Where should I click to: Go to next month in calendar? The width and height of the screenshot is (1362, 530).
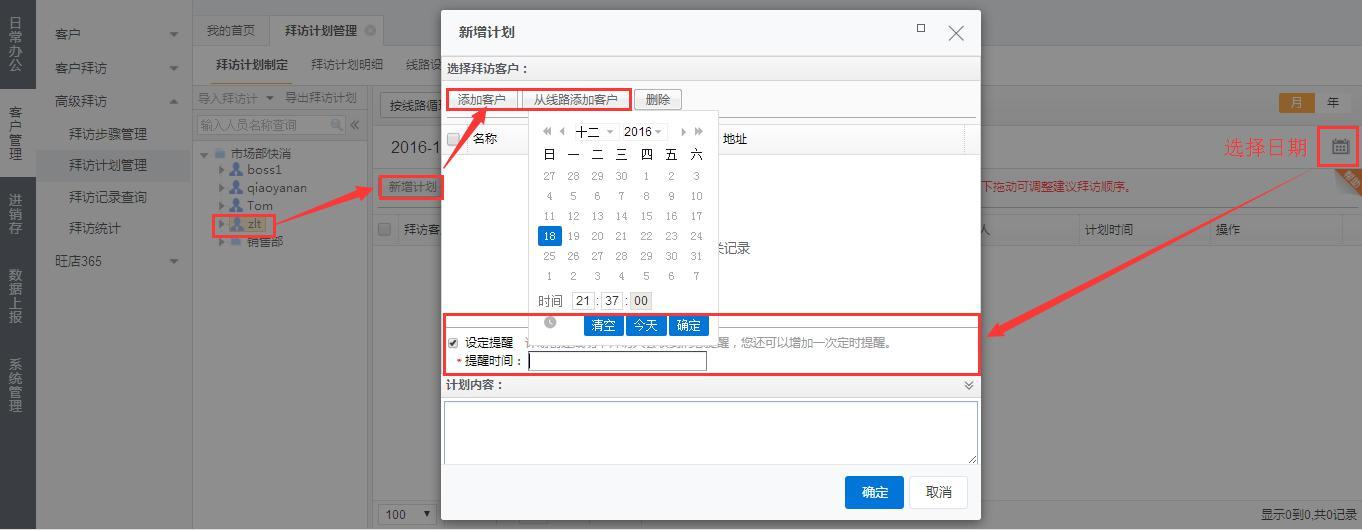tap(684, 132)
